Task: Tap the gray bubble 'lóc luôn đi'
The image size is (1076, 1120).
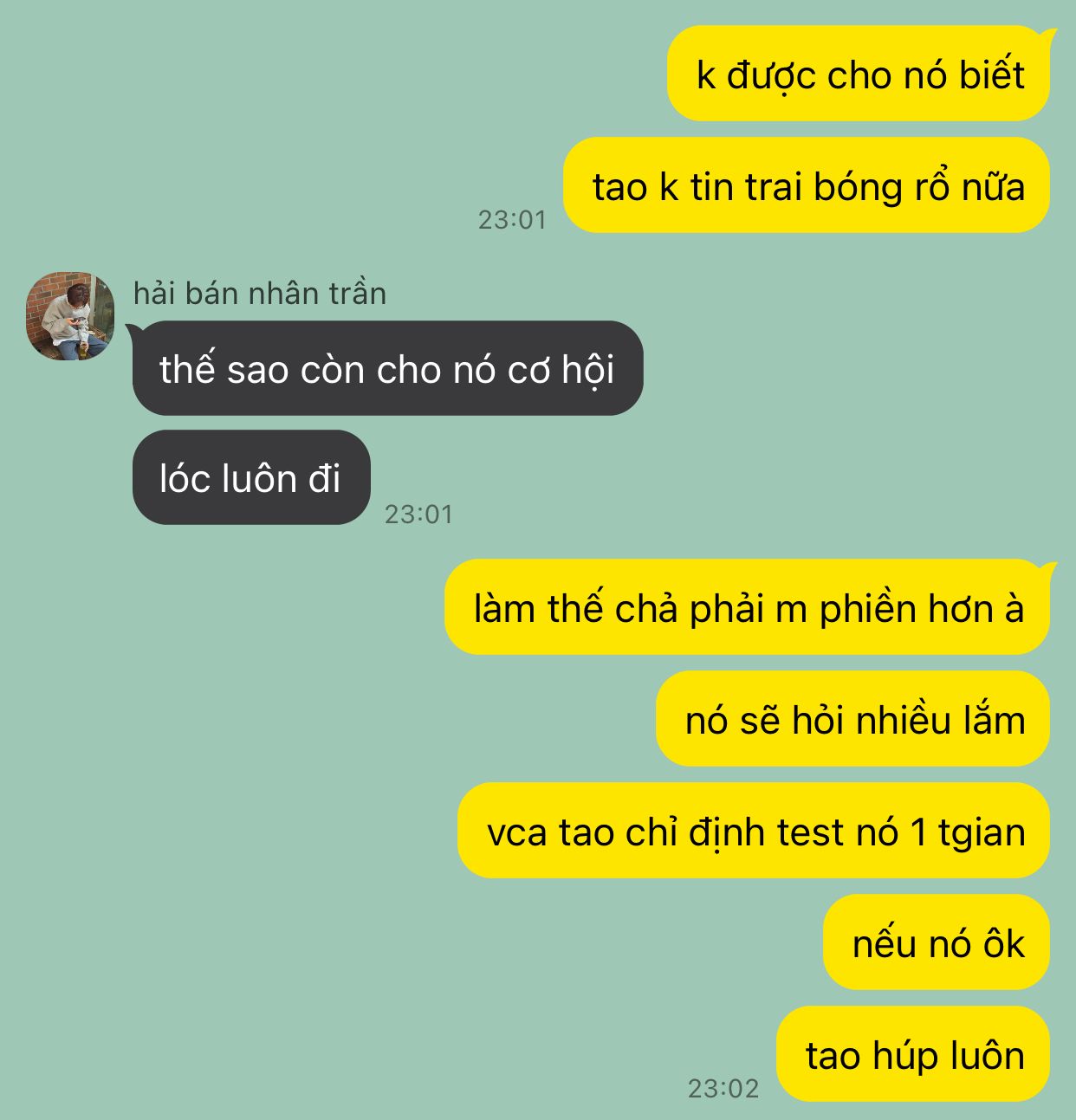Action: click(251, 477)
